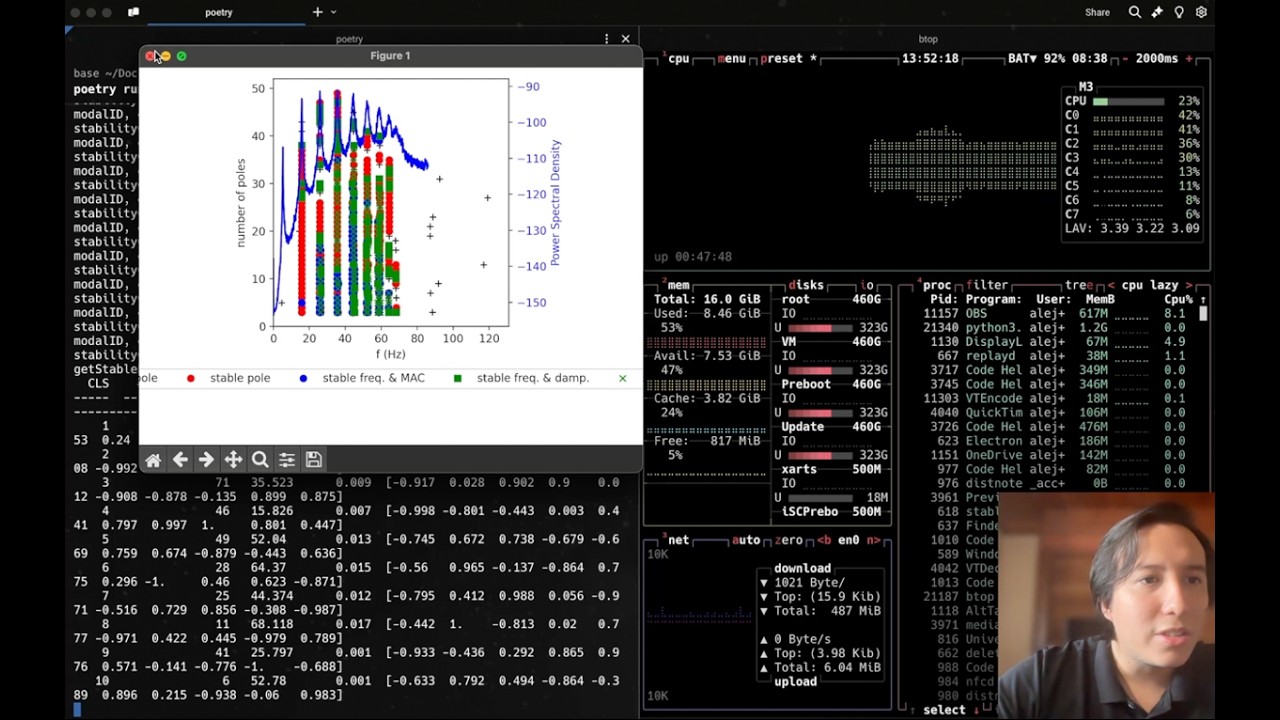Open the configure subplots settings
The image size is (1280, 720).
point(286,459)
